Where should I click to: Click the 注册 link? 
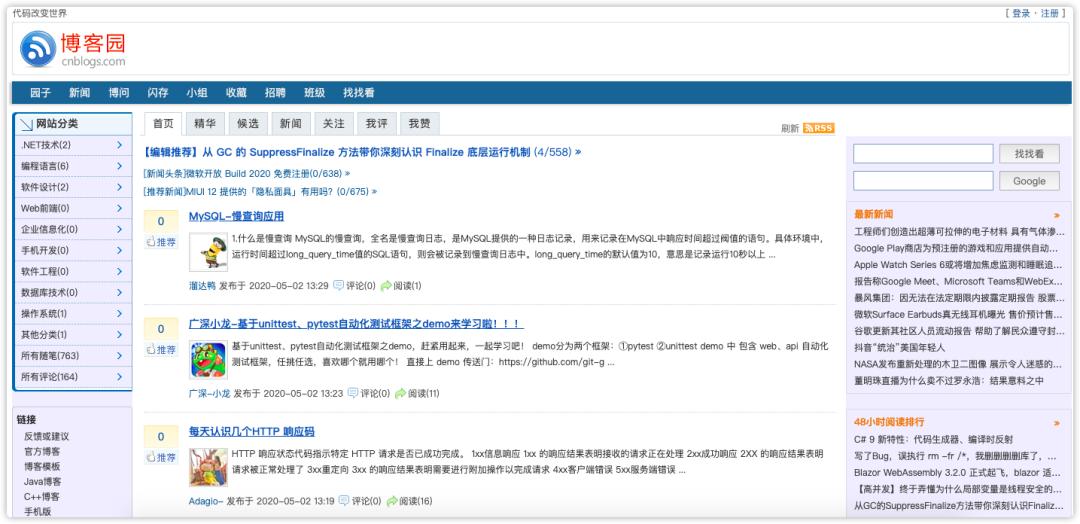coord(1050,13)
